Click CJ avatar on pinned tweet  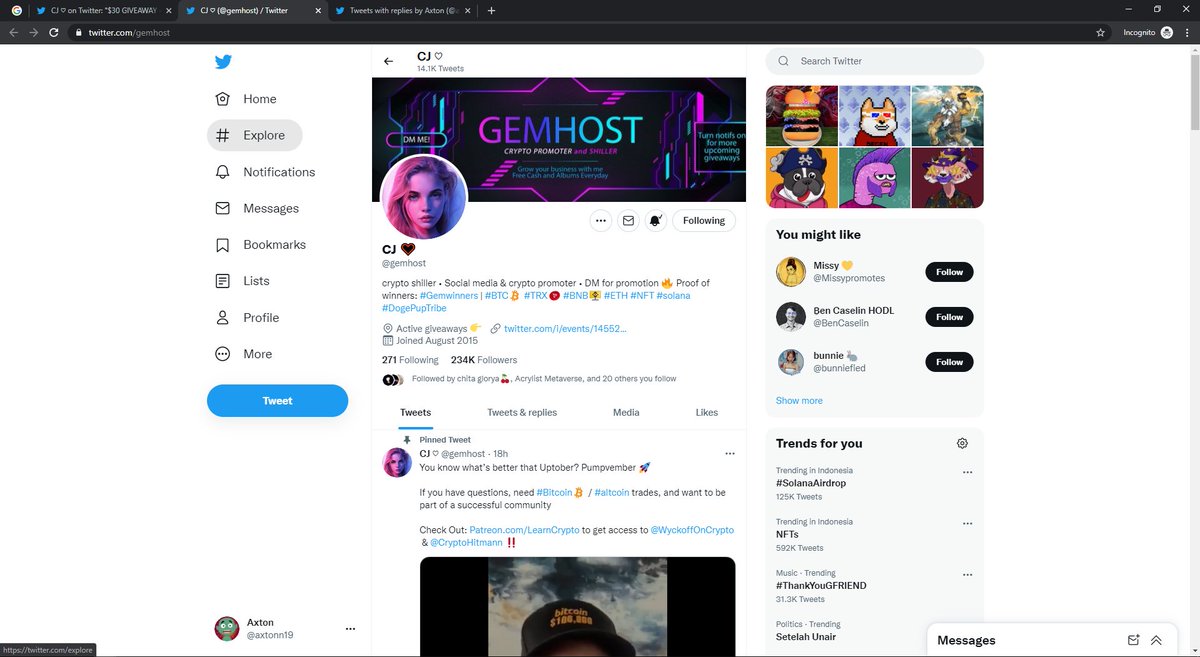398,463
